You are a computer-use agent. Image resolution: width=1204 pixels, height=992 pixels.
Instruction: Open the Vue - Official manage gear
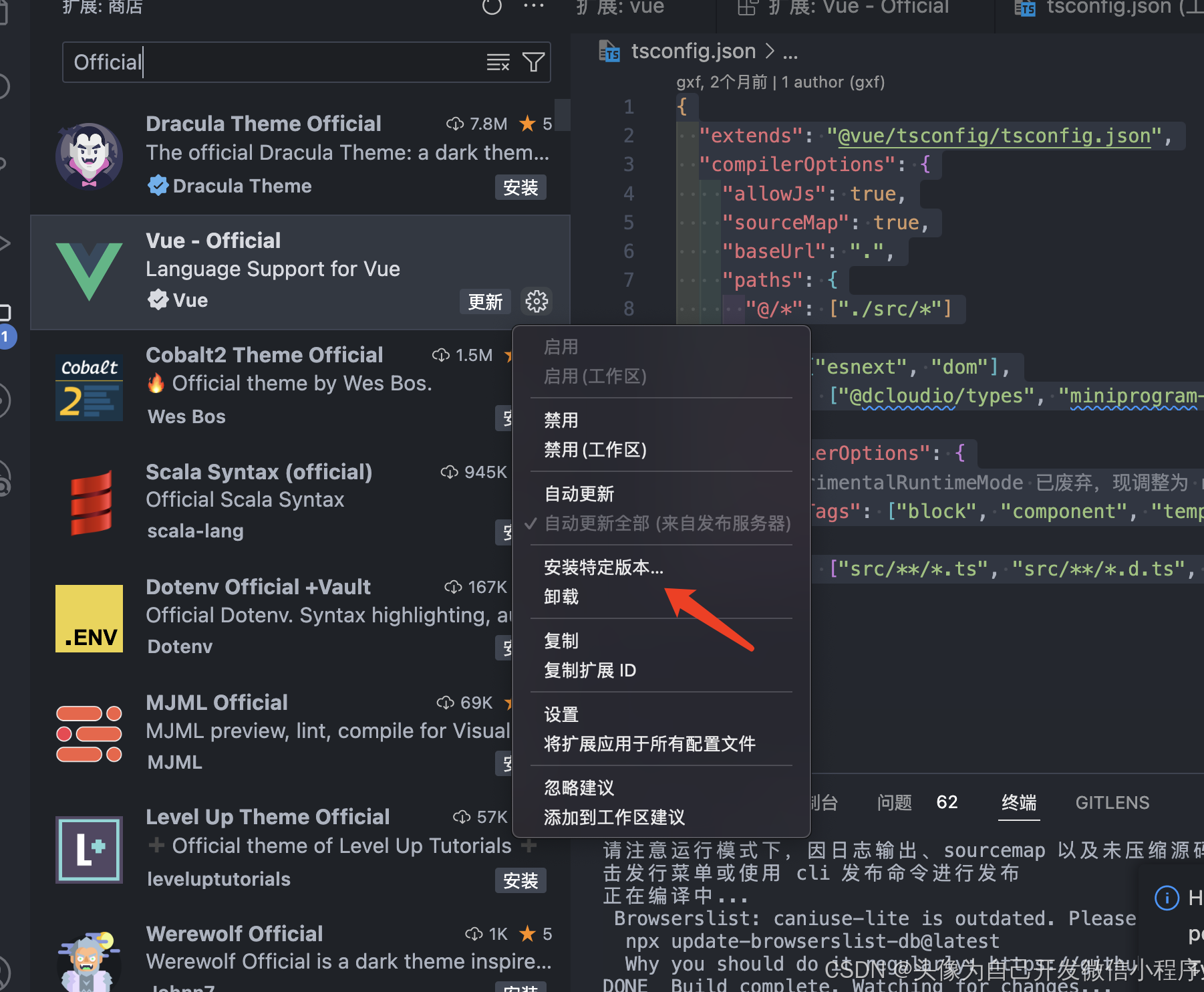coord(537,301)
